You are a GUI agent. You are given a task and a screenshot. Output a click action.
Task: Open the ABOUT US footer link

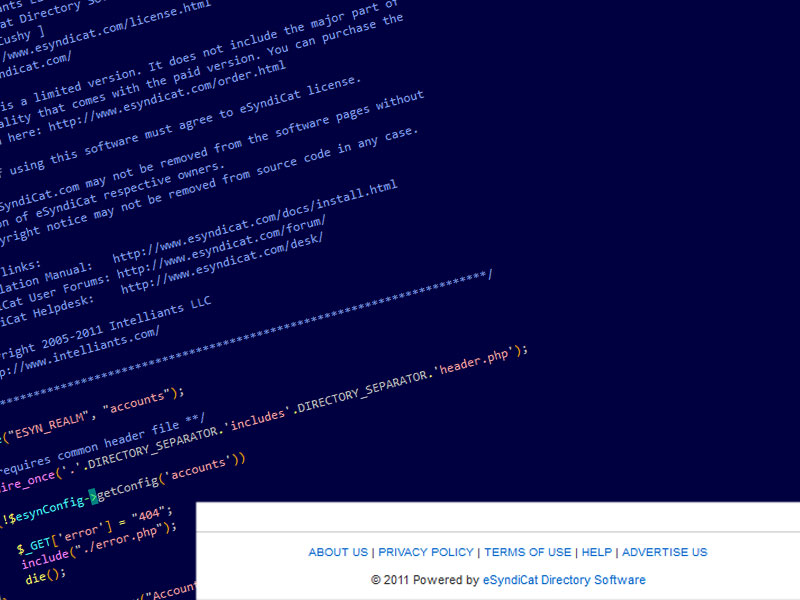(x=338, y=552)
